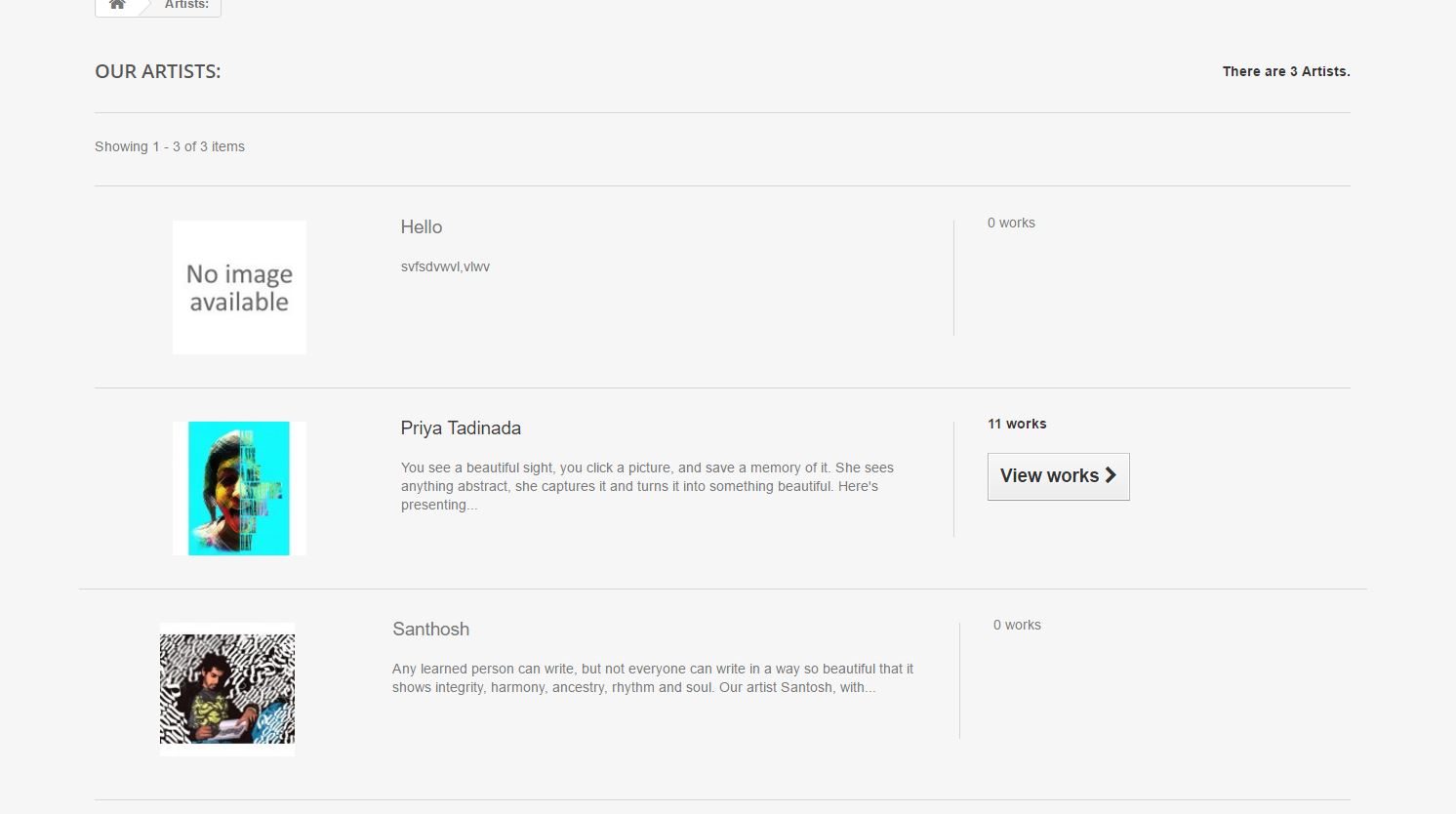Click Santhosh's black-and-white patterned thumbnail
1456x814 pixels.
click(227, 689)
